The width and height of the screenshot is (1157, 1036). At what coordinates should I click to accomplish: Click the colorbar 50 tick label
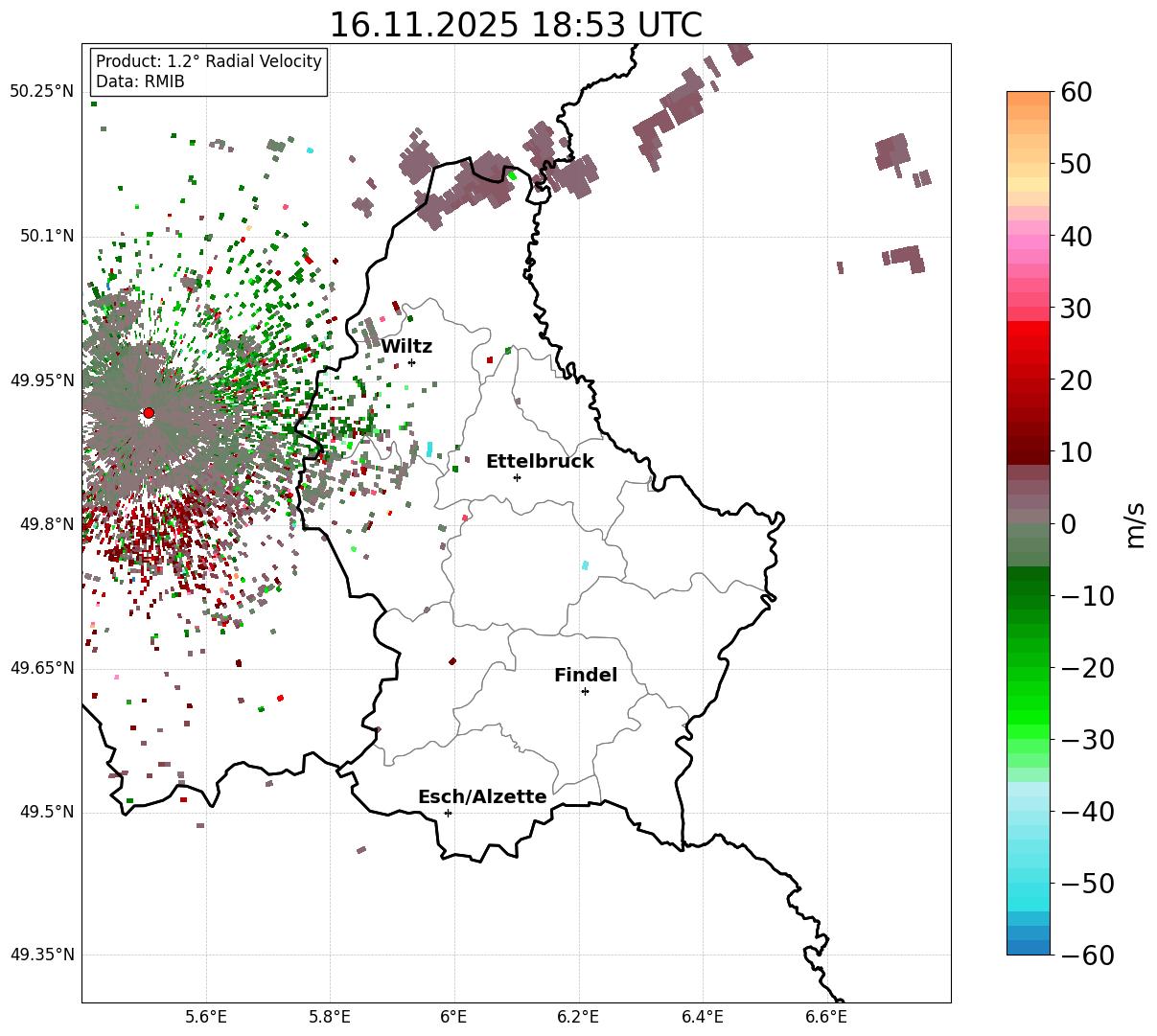click(x=1076, y=164)
